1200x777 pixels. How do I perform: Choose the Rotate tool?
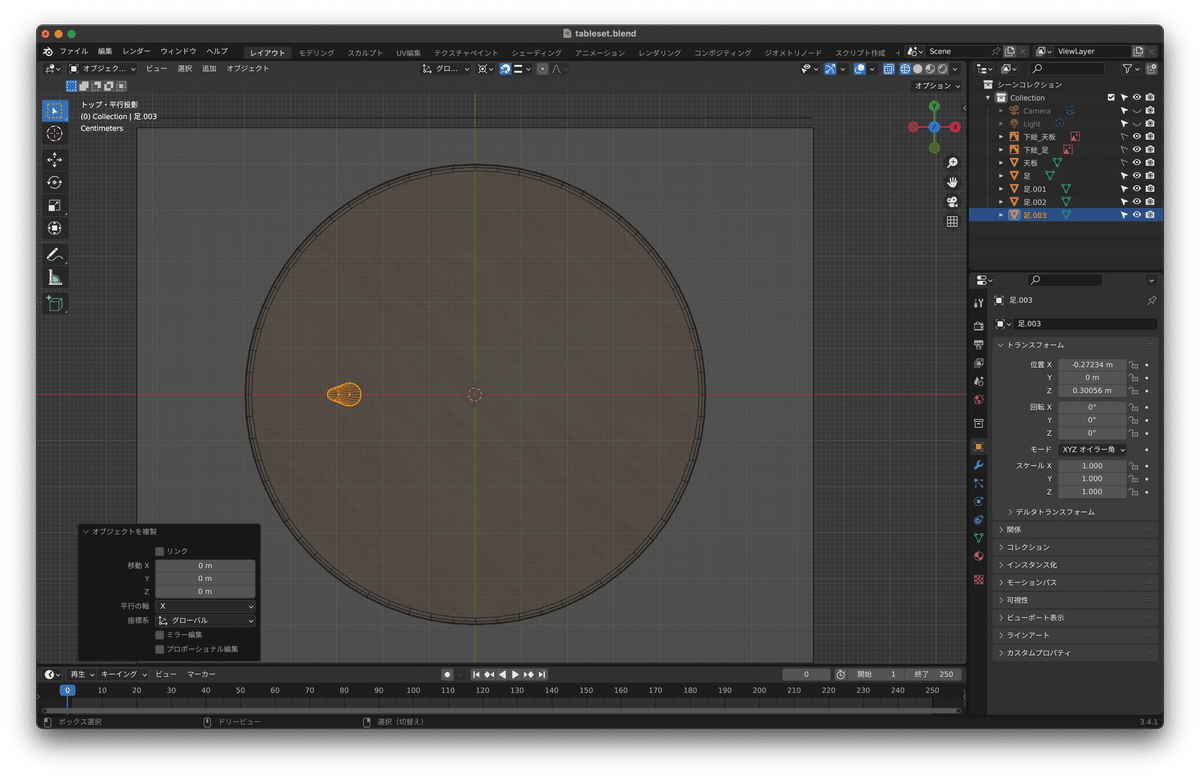tap(55, 183)
